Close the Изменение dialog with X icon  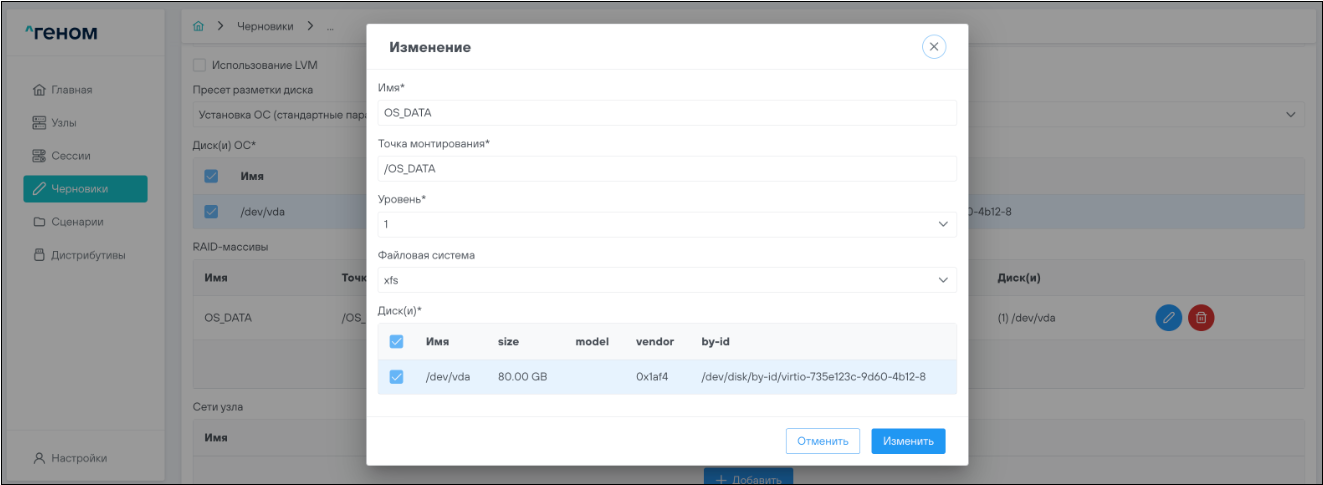(x=933, y=47)
